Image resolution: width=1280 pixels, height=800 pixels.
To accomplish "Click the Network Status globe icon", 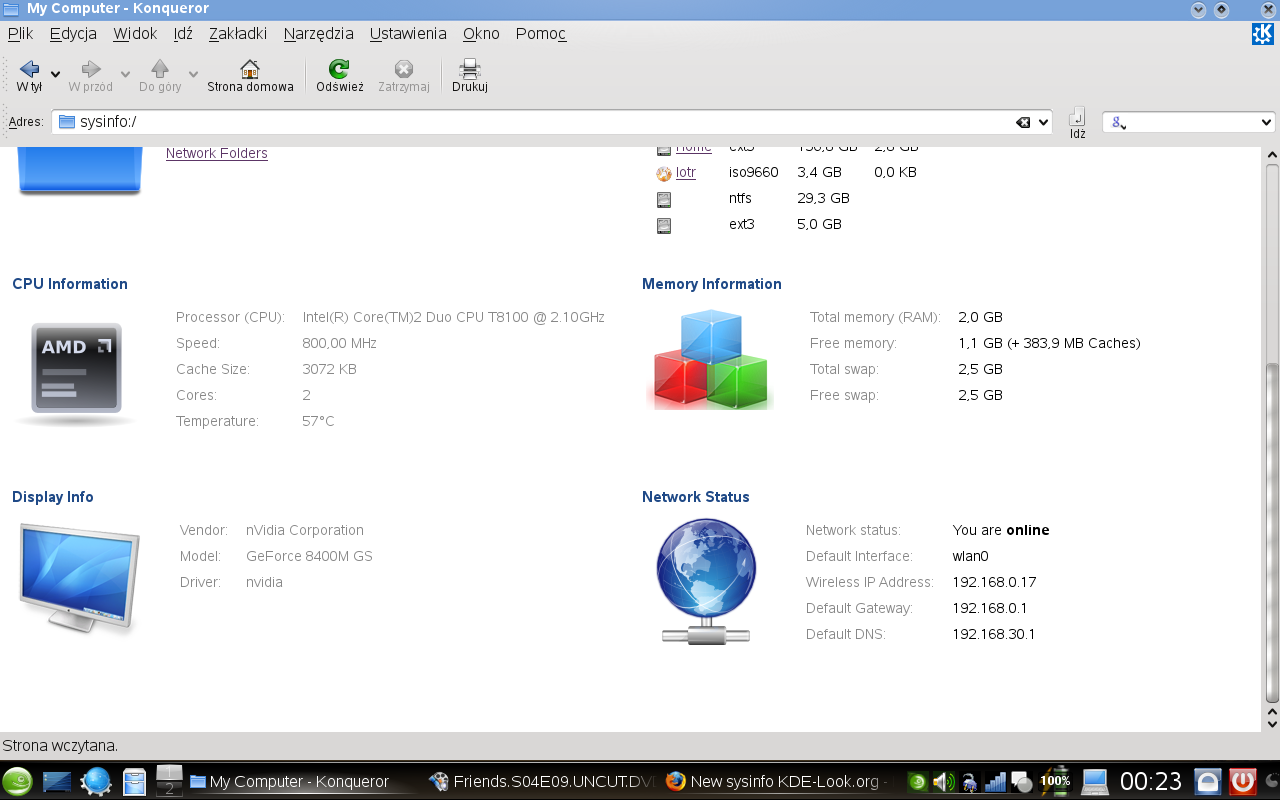I will [706, 580].
